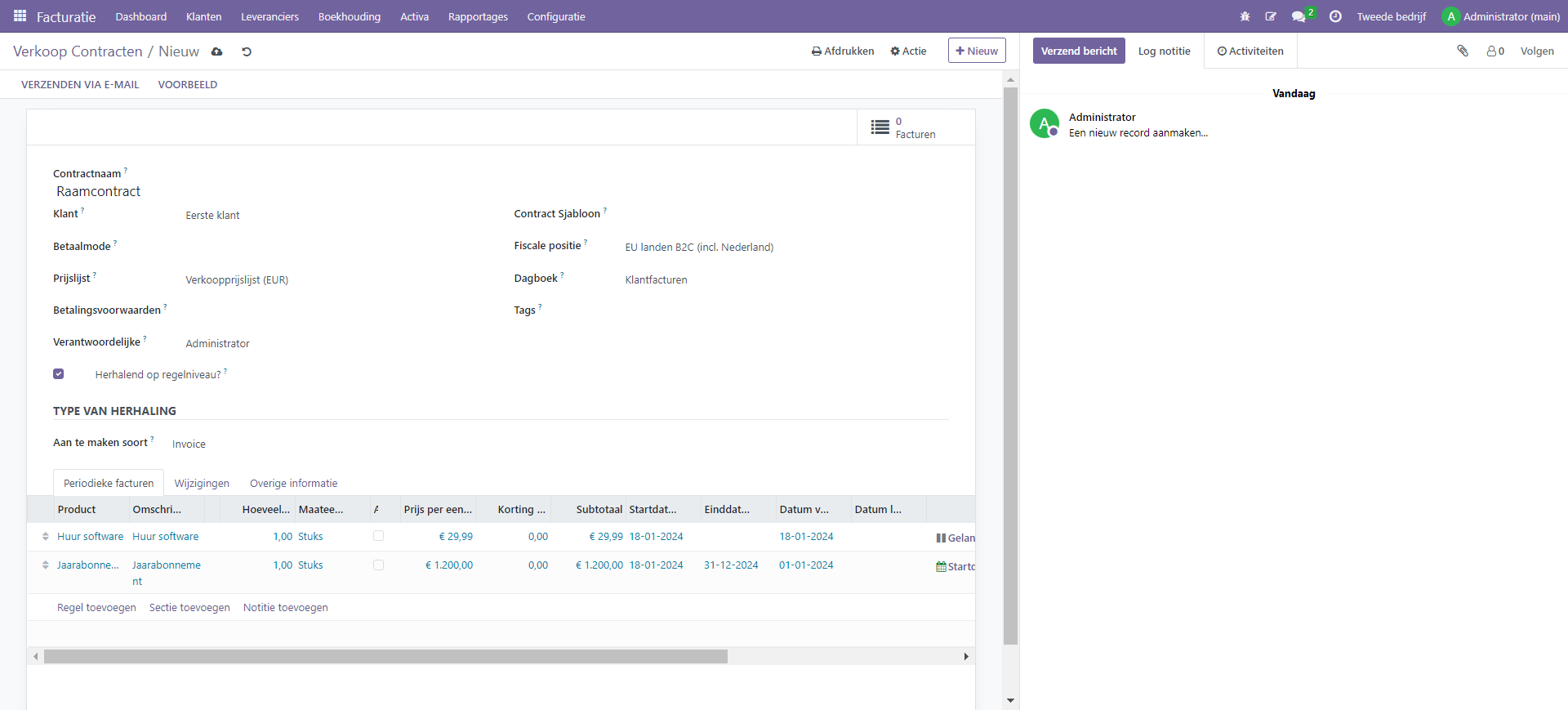Viewport: 1568px width, 710px height.
Task: Toggle the checkbox in Huur software row
Action: pos(378,536)
